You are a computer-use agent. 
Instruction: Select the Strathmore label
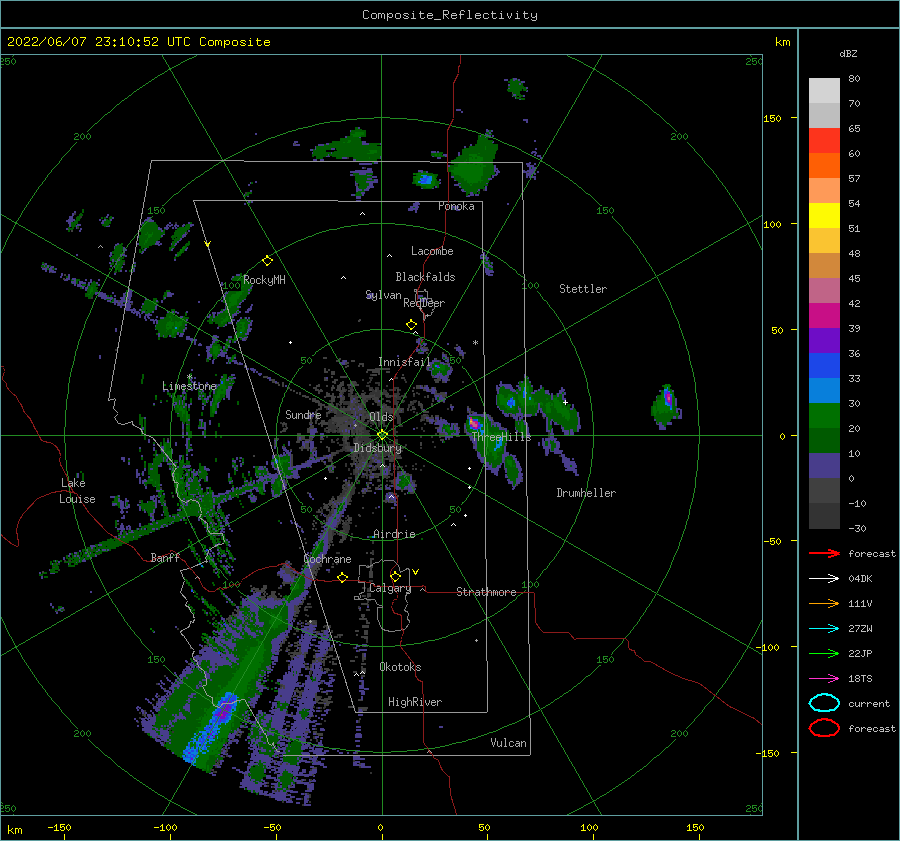[x=486, y=592]
